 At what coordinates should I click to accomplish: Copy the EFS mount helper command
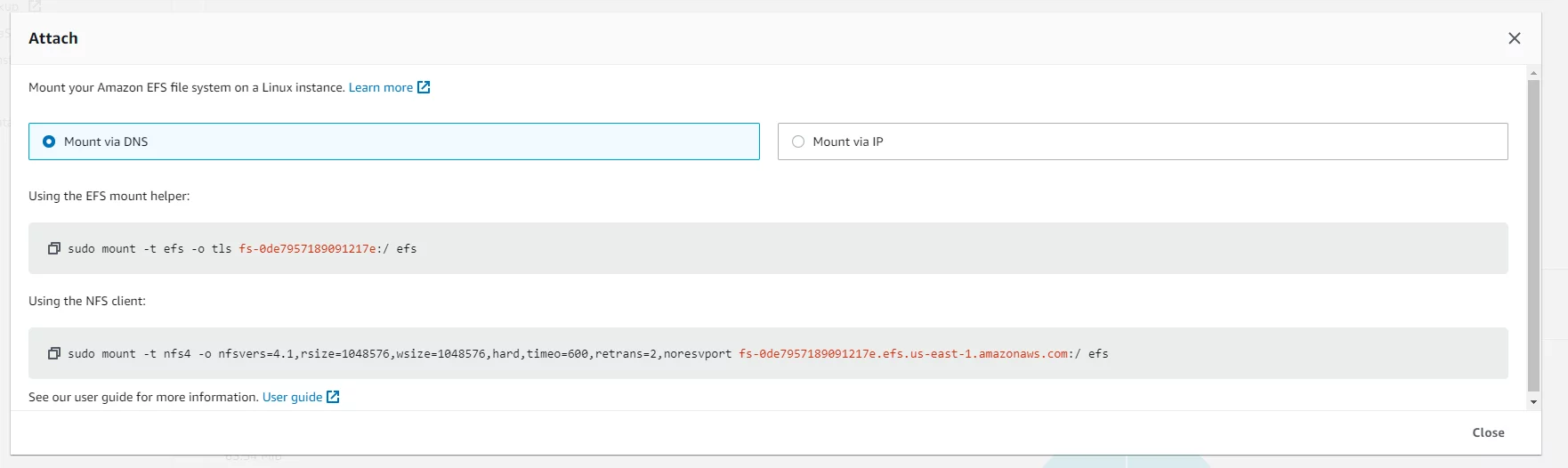tap(54, 248)
